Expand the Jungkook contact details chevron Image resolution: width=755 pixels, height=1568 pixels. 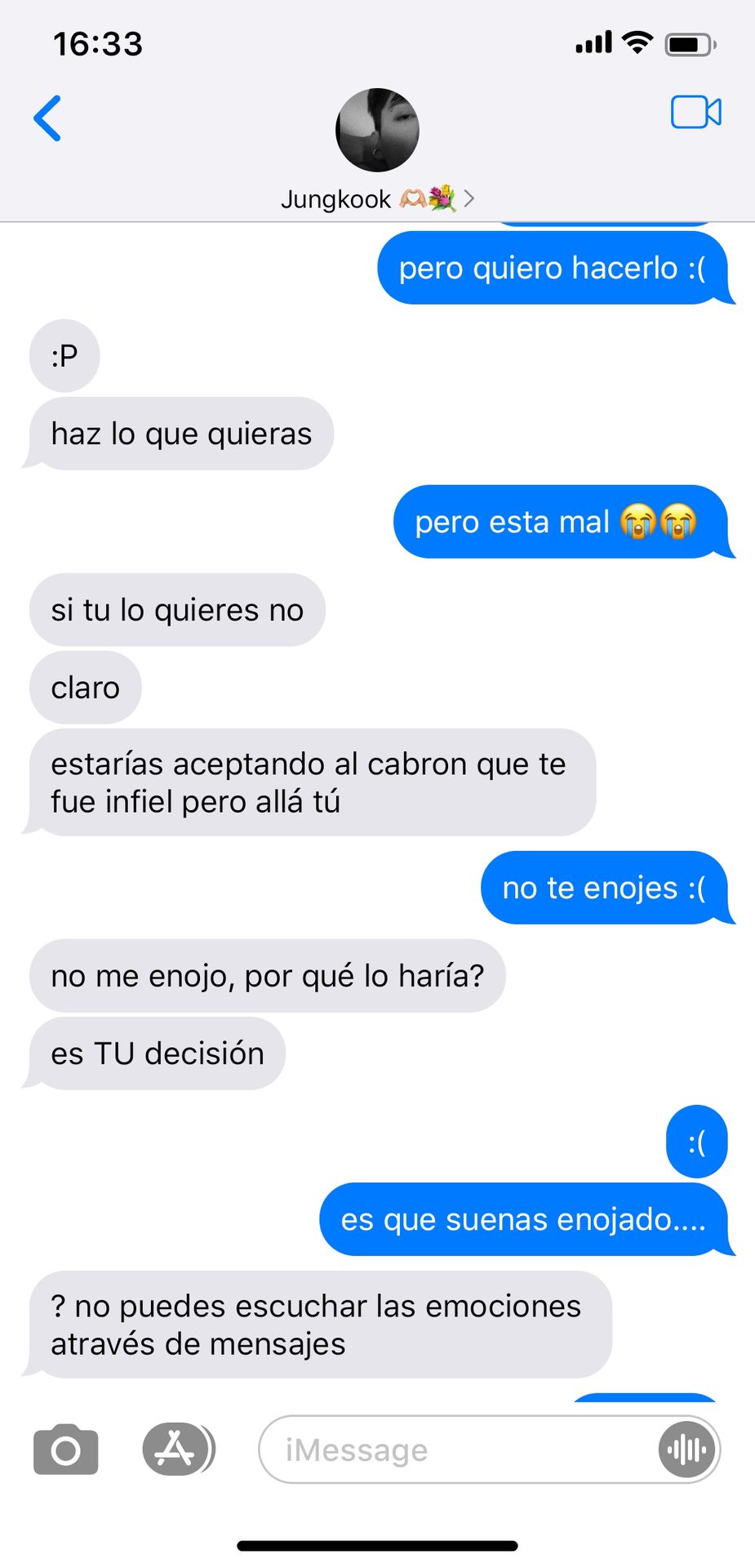pyautogui.click(x=469, y=198)
